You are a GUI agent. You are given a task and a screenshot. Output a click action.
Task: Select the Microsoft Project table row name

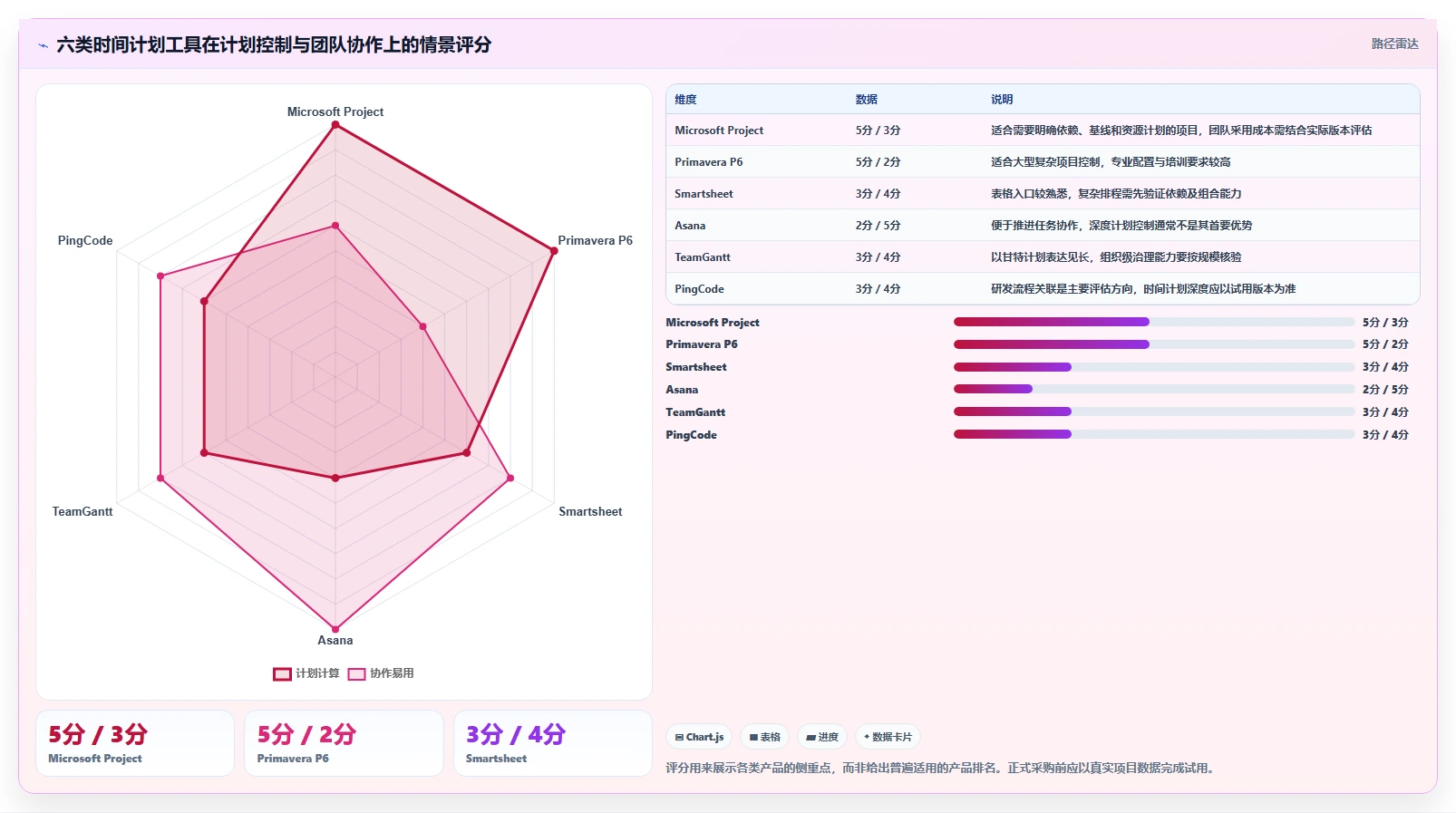[719, 131]
